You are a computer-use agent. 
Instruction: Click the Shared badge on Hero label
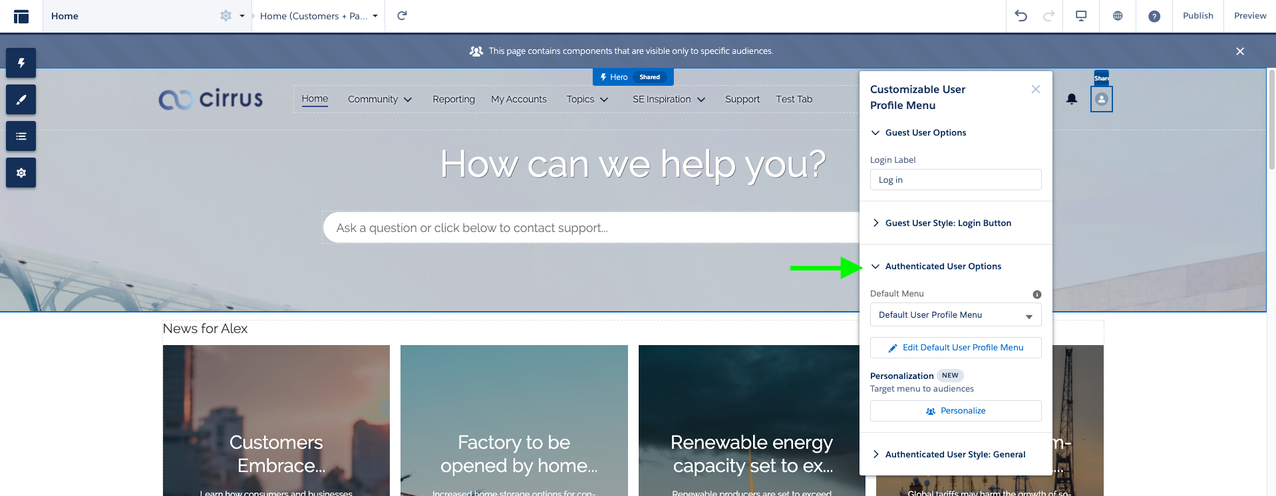pyautogui.click(x=650, y=77)
